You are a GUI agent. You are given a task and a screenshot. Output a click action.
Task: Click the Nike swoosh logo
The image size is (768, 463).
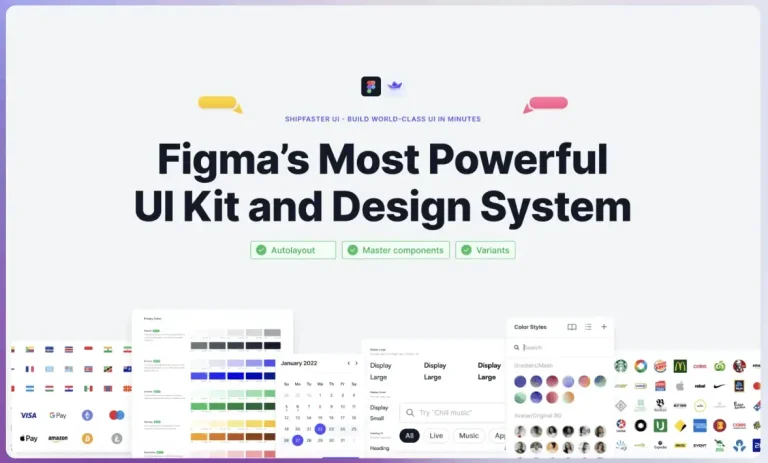(719, 386)
